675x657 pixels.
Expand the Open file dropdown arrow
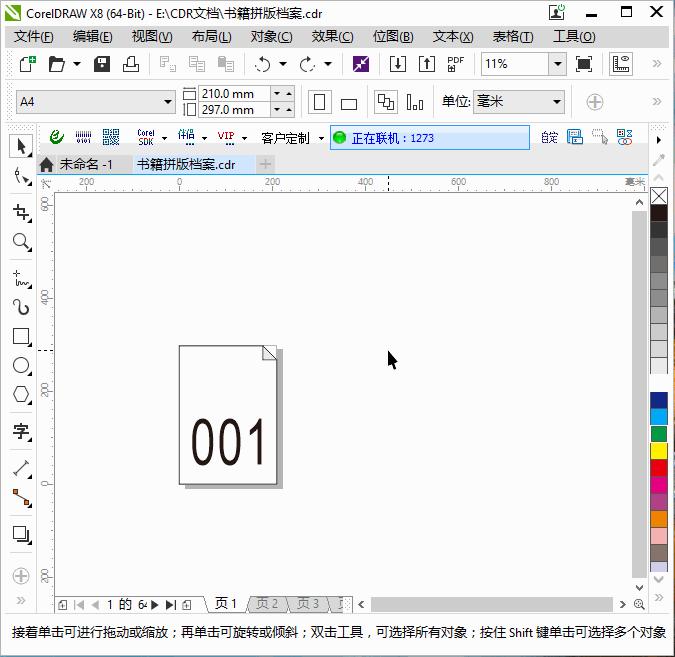click(77, 64)
